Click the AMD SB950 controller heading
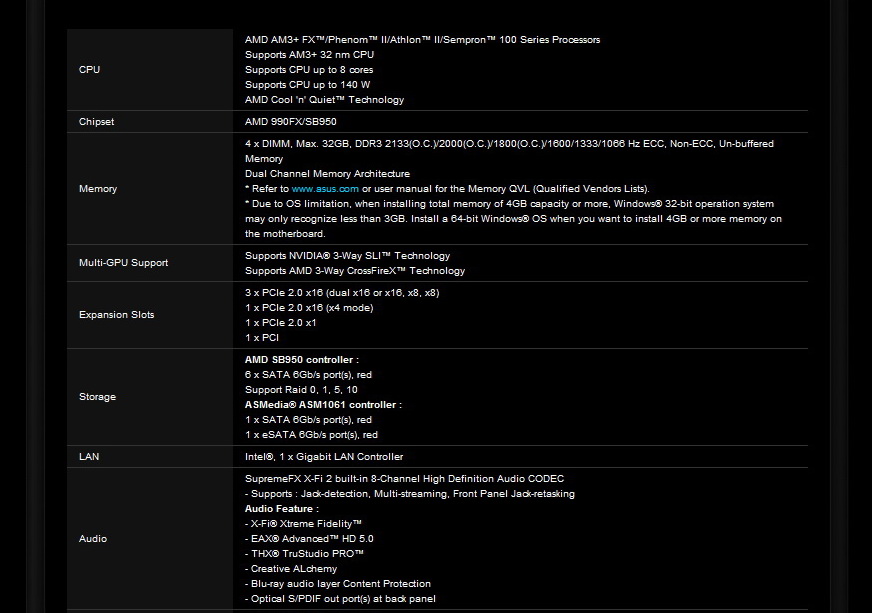The image size is (872, 613). tap(301, 360)
